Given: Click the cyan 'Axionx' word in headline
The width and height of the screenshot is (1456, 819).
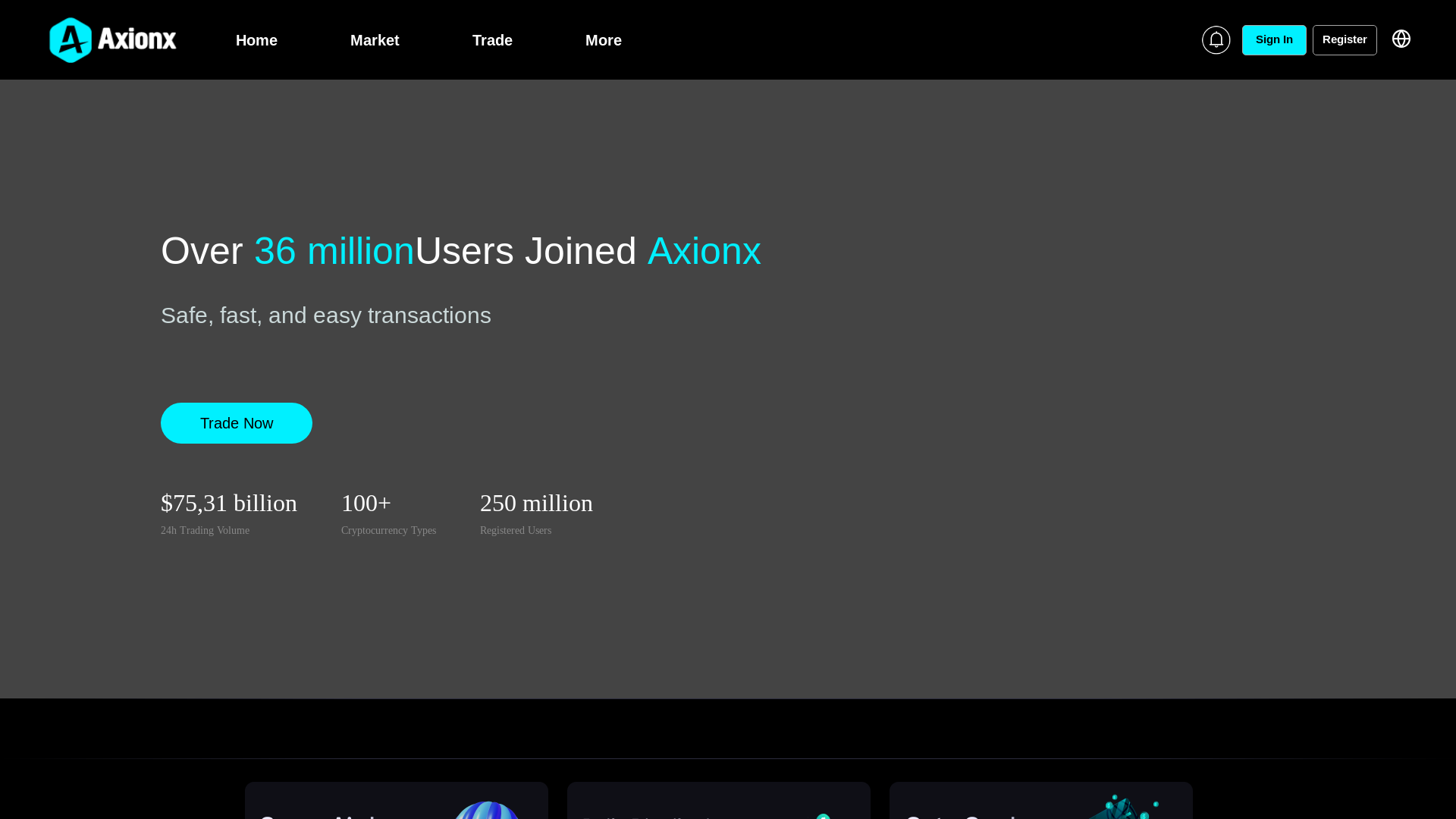Looking at the screenshot, I should click(704, 251).
